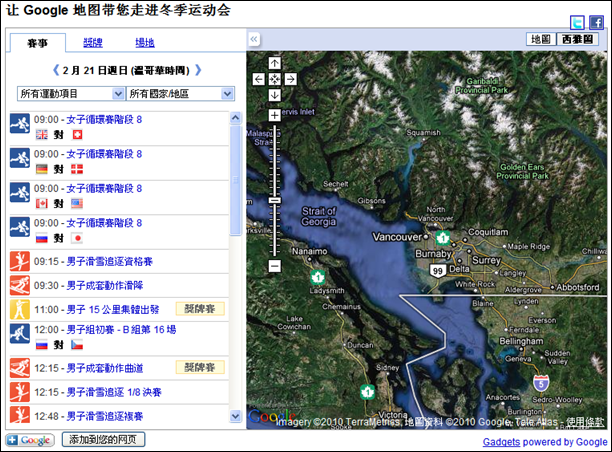Image resolution: width=612 pixels, height=452 pixels.
Task: Switch to the 場地 tab
Action: click(145, 43)
